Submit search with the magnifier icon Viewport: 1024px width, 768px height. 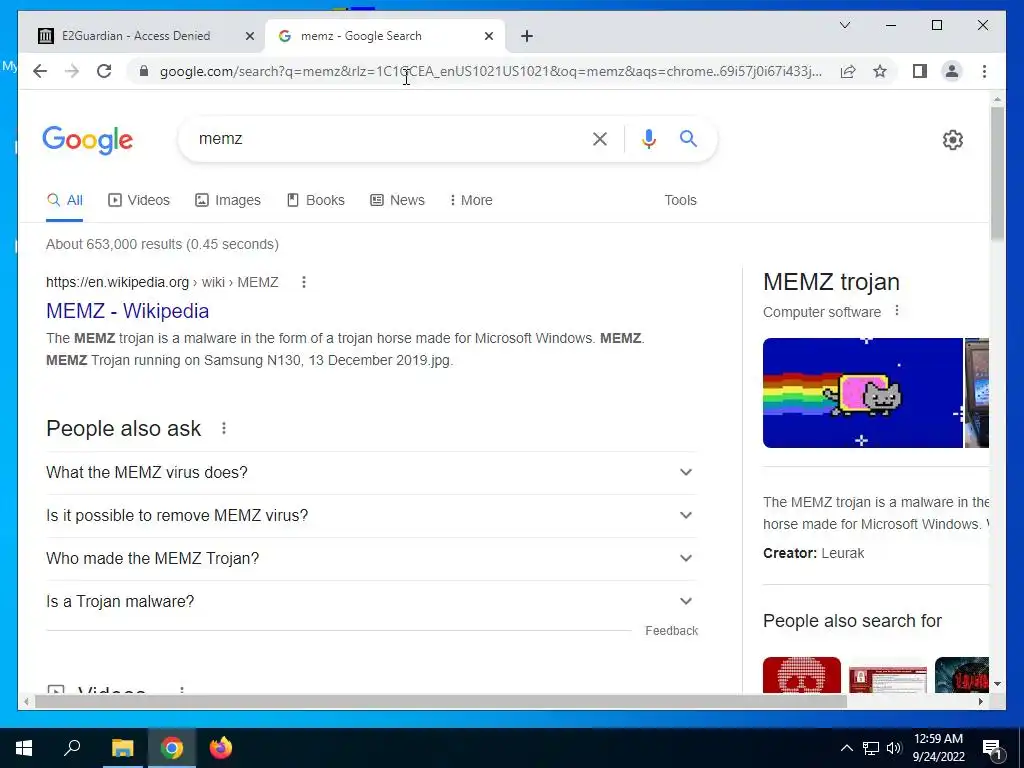pos(688,138)
